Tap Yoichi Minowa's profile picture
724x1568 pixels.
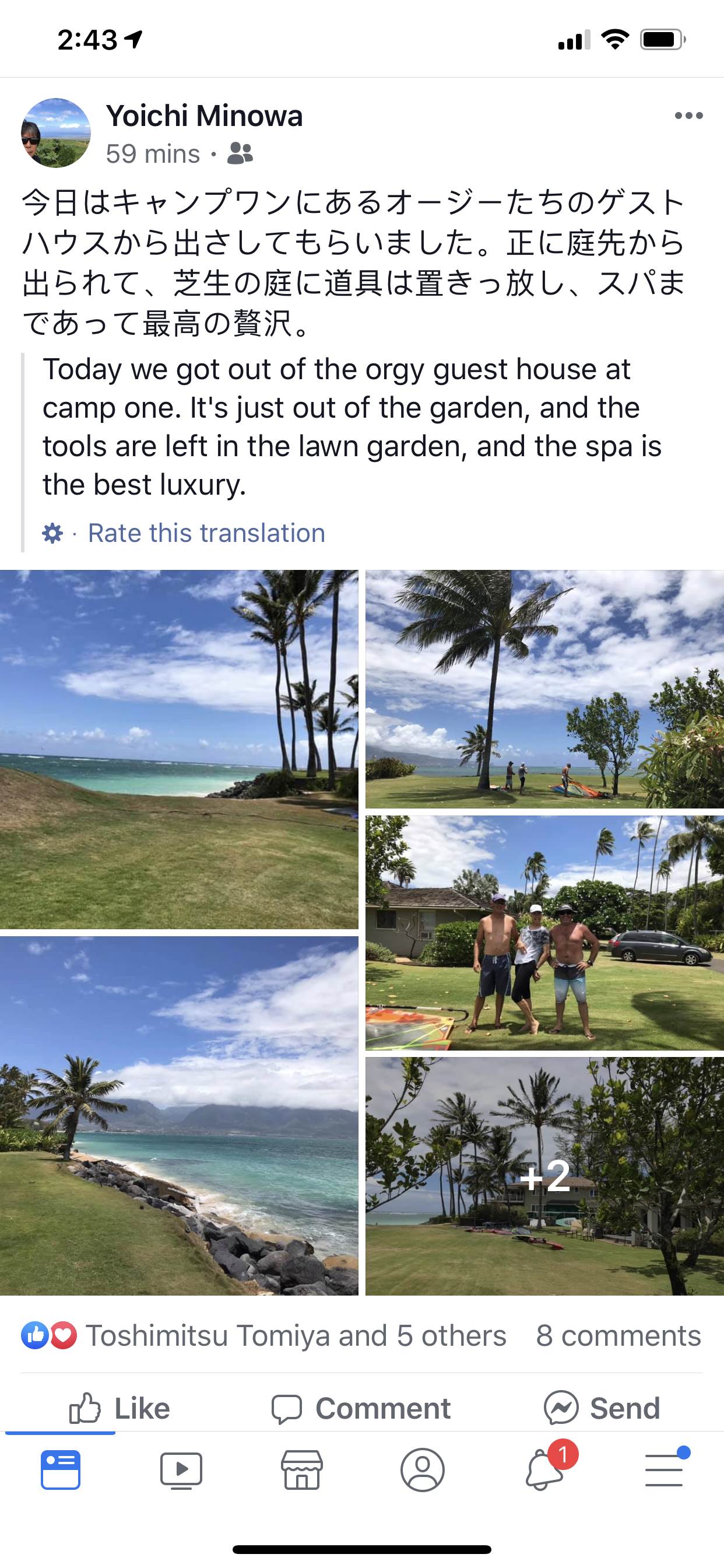[x=56, y=132]
